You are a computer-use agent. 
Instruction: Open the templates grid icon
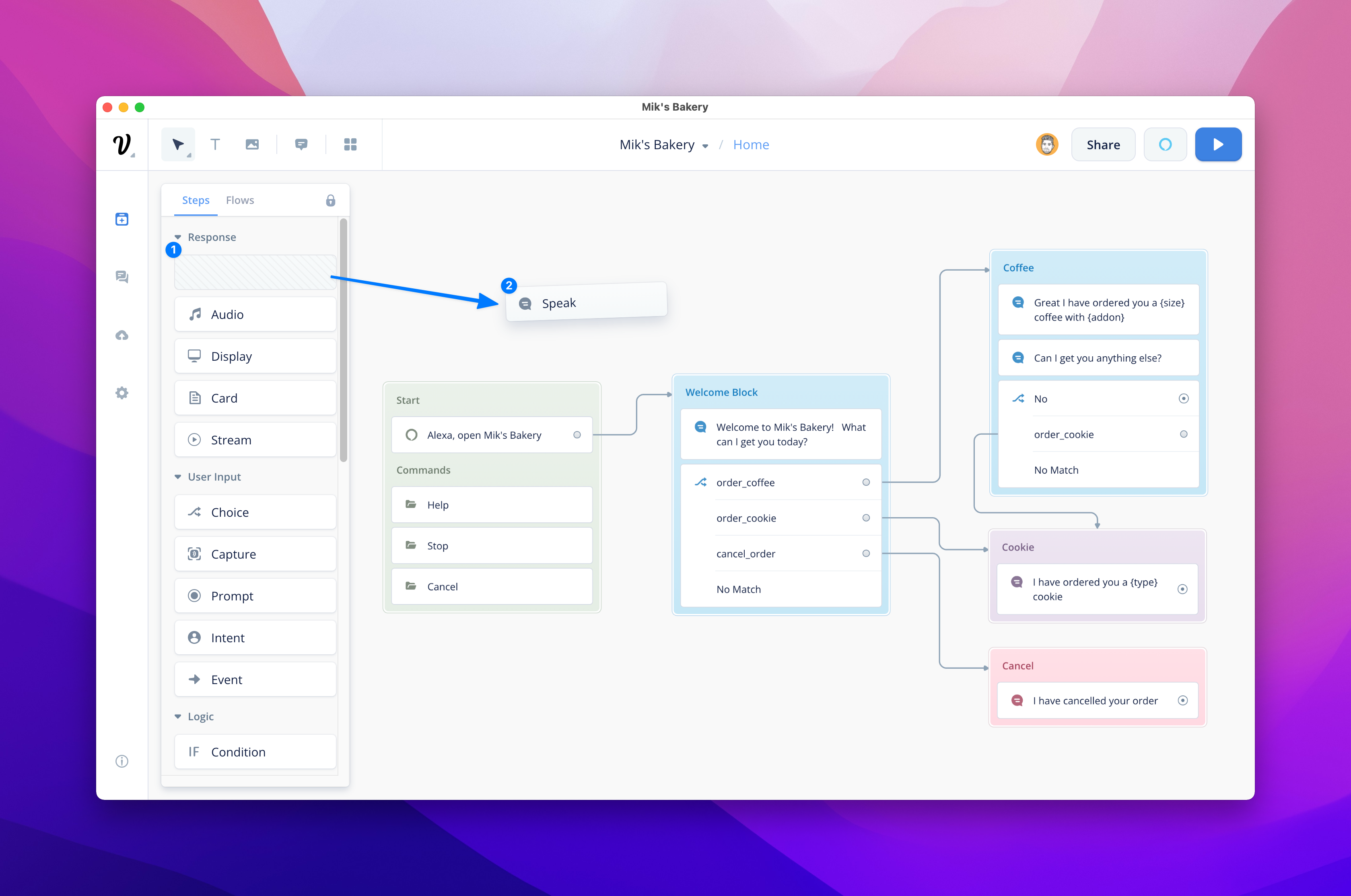coord(350,144)
